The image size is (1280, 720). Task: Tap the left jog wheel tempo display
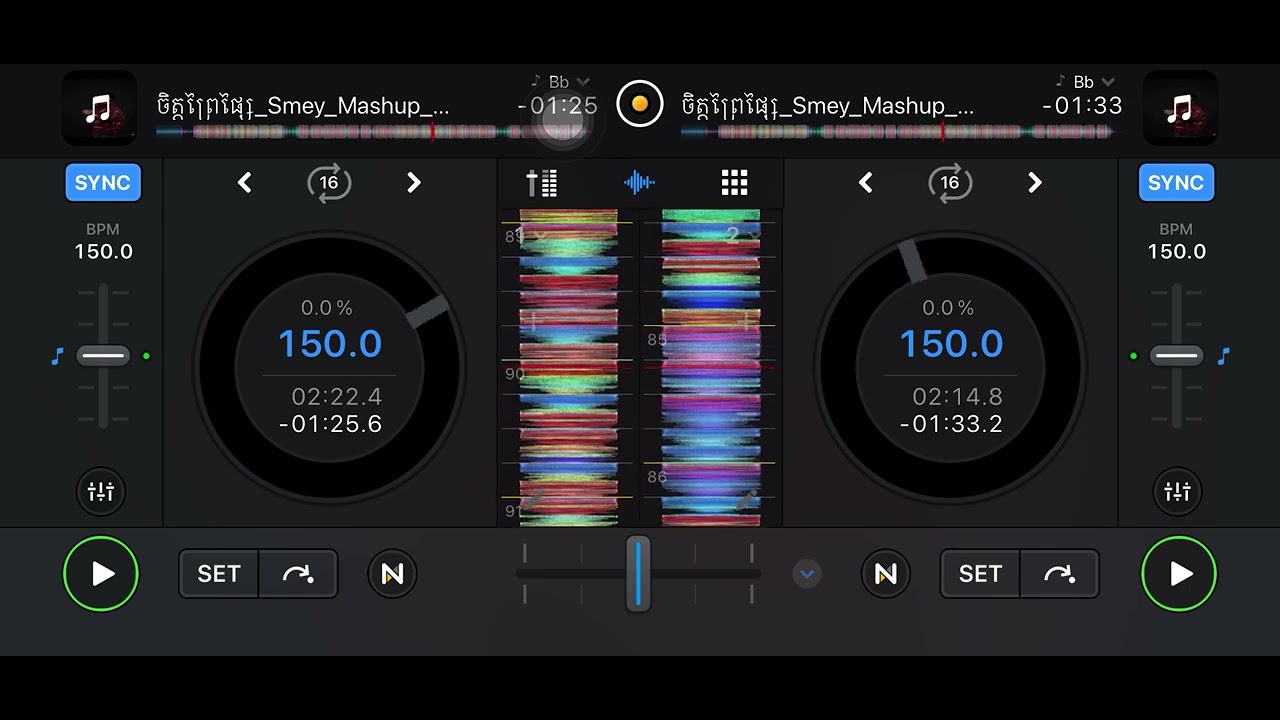coord(330,344)
